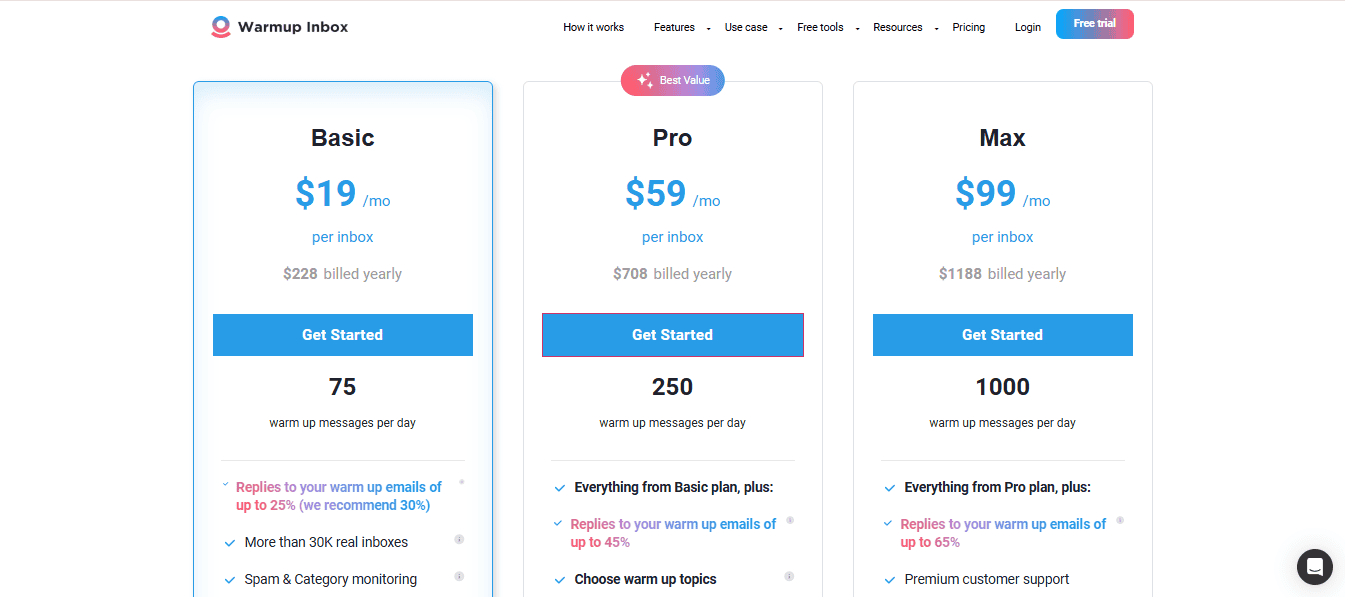
Task: Click info icon next to Spam & Category monitoring
Action: [x=459, y=576]
